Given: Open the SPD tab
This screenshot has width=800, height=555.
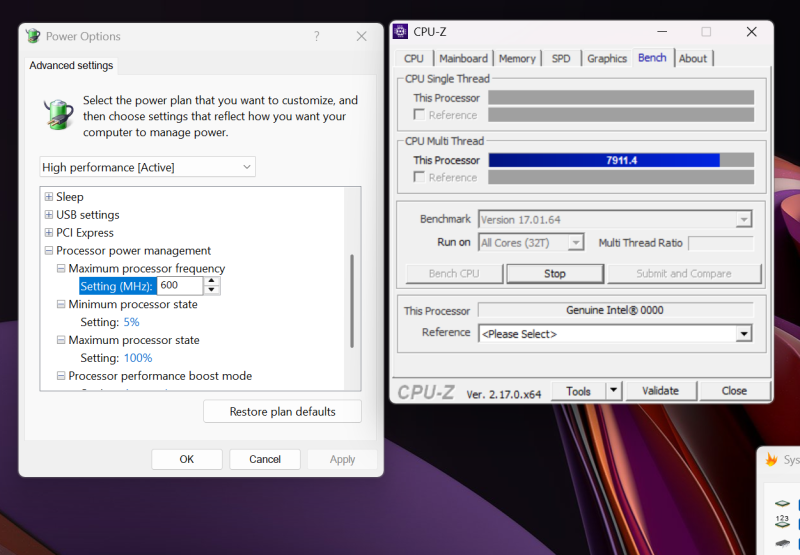Looking at the screenshot, I should point(561,59).
